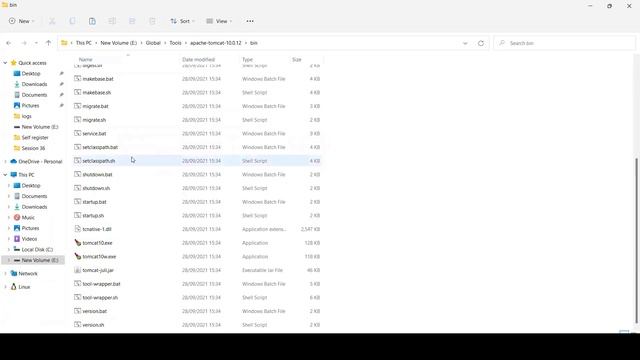640x360 pixels.
Task: Select Self register folder in sidebar
Action: pyautogui.click(x=35, y=138)
